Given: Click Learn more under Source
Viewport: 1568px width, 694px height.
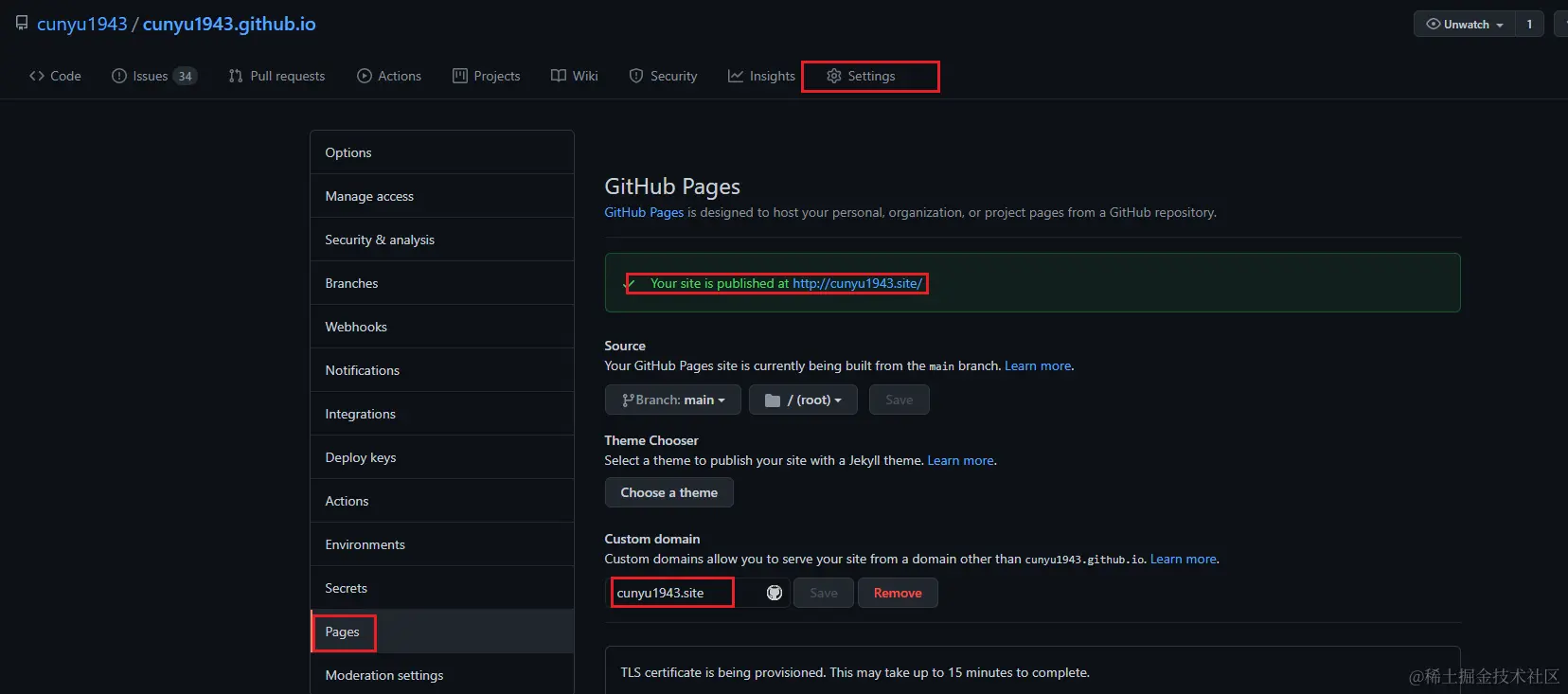Looking at the screenshot, I should [1038, 365].
